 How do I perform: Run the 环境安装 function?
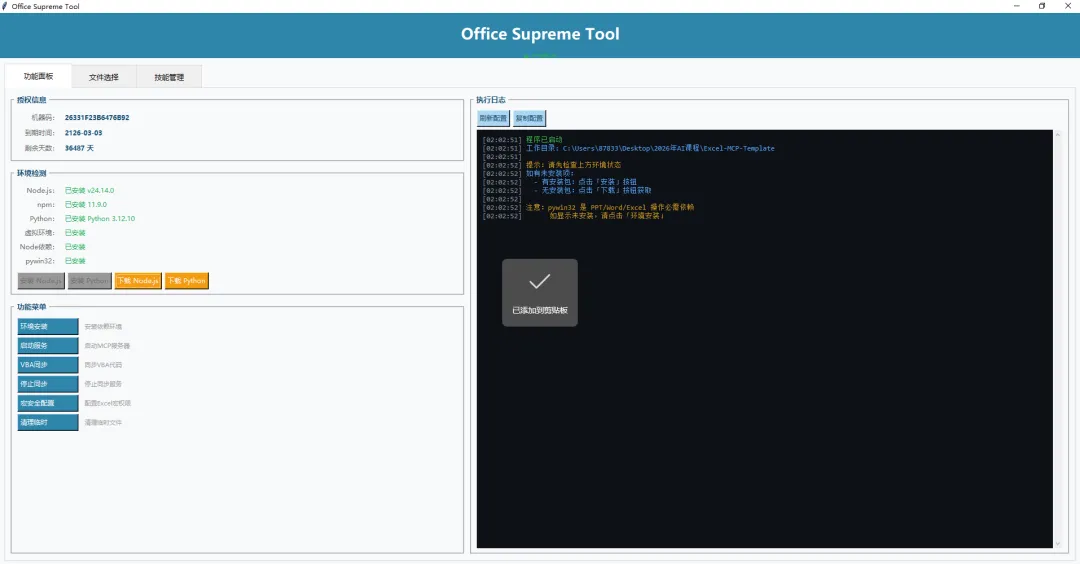(x=48, y=326)
